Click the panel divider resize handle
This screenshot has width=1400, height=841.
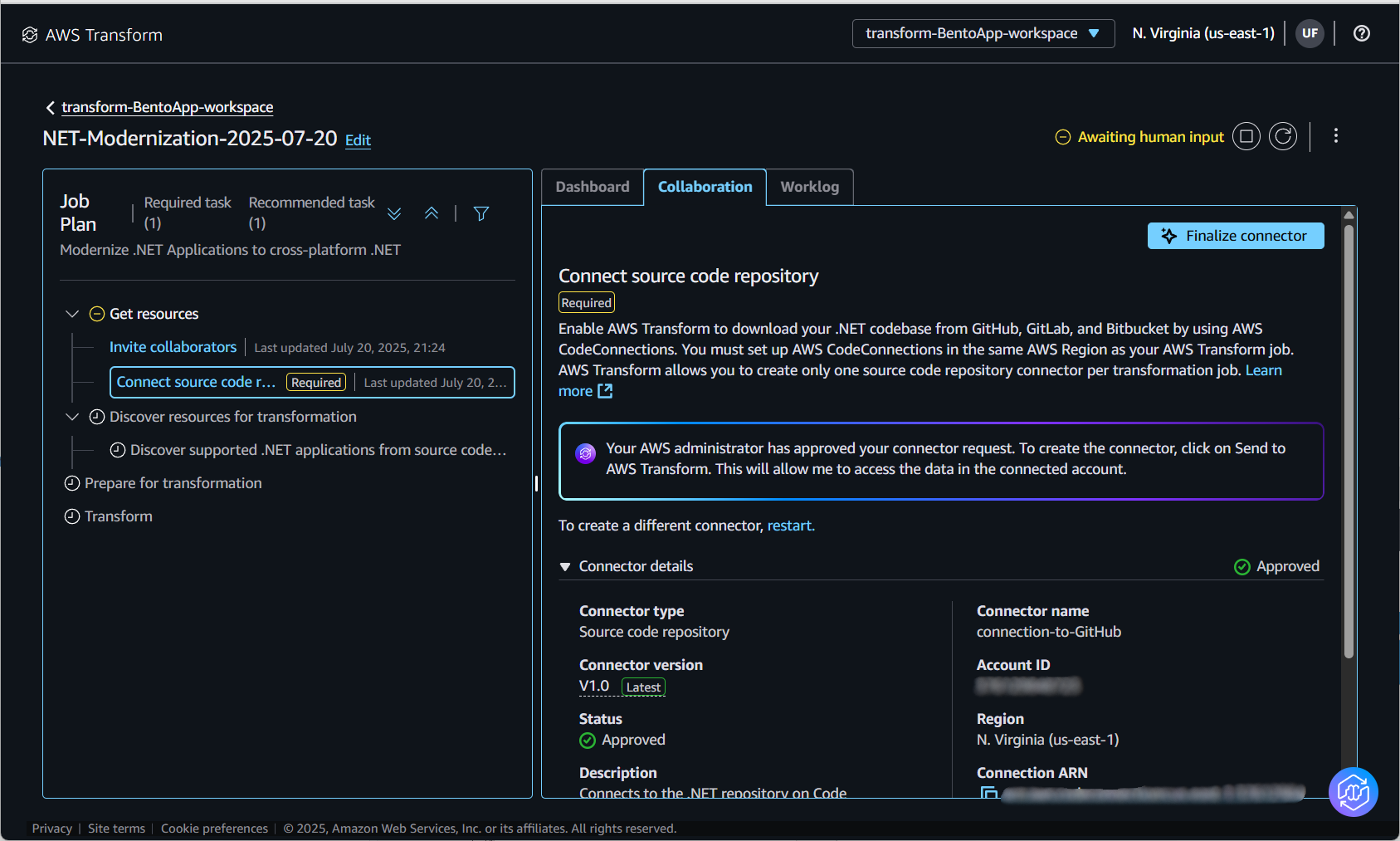coord(536,483)
